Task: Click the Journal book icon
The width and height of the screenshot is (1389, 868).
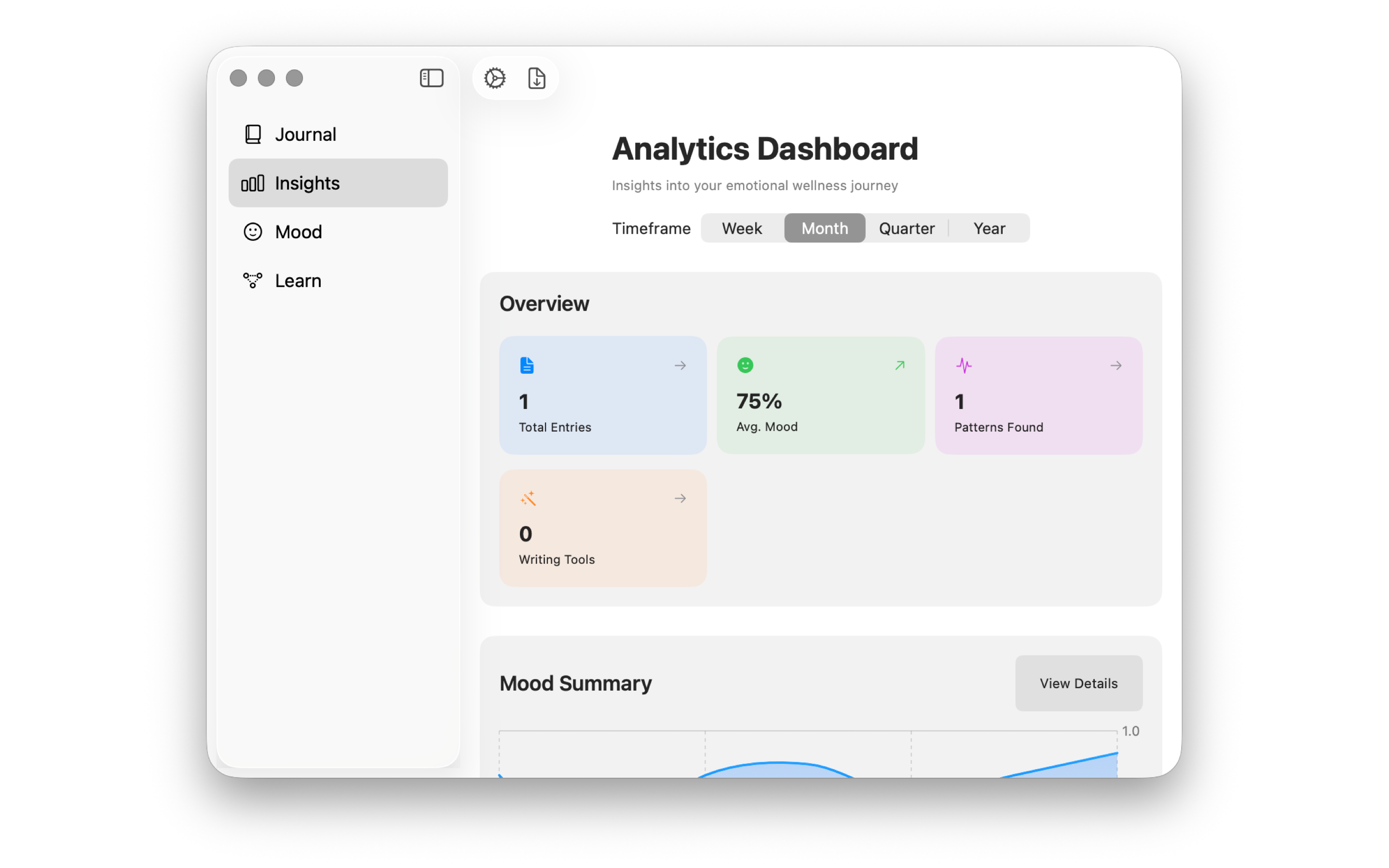Action: [x=253, y=135]
